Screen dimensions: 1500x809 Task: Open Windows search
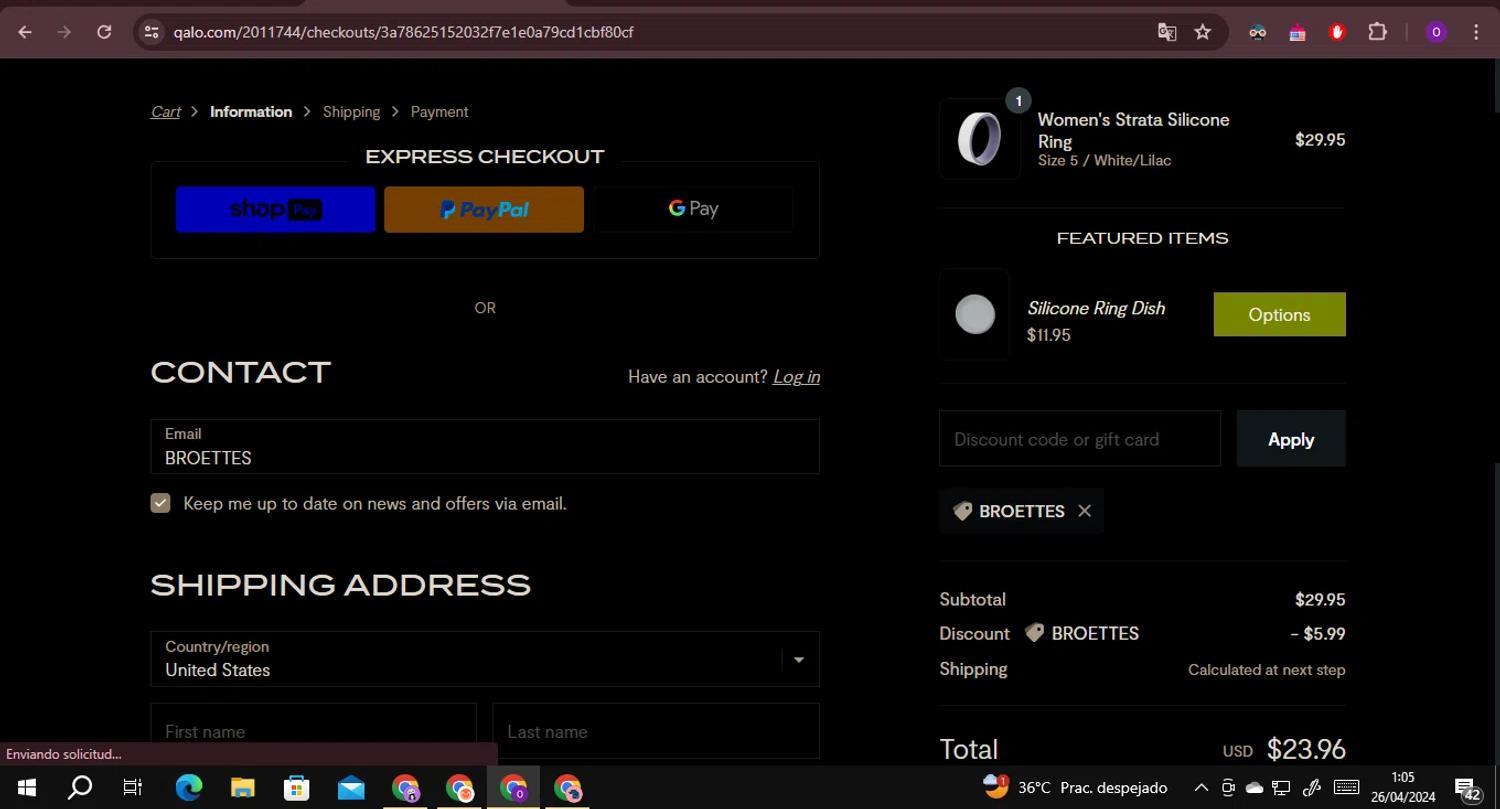(79, 788)
